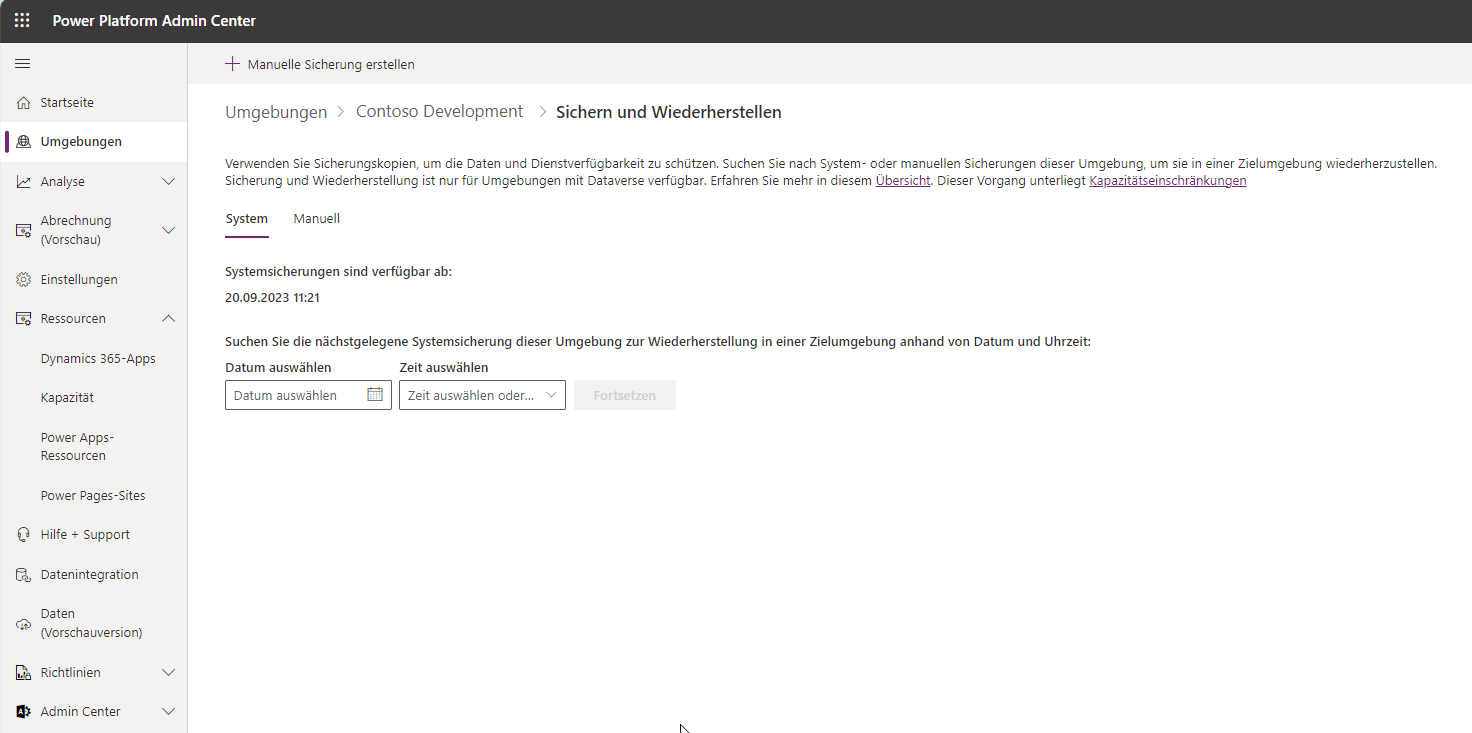Open Kapazität in sidebar
The image size is (1472, 733).
point(67,398)
